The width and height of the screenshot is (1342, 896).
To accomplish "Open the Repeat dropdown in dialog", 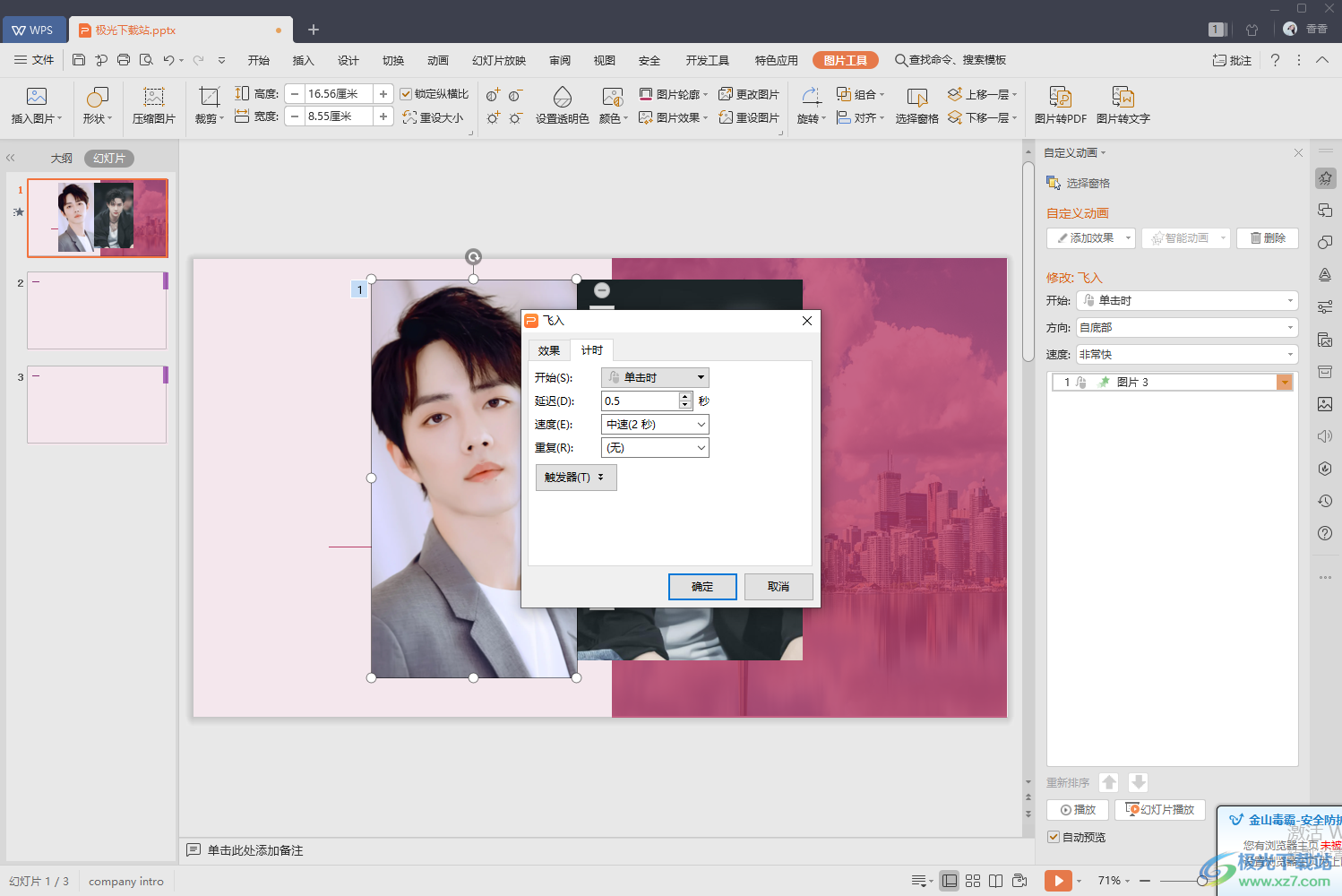I will (x=655, y=447).
